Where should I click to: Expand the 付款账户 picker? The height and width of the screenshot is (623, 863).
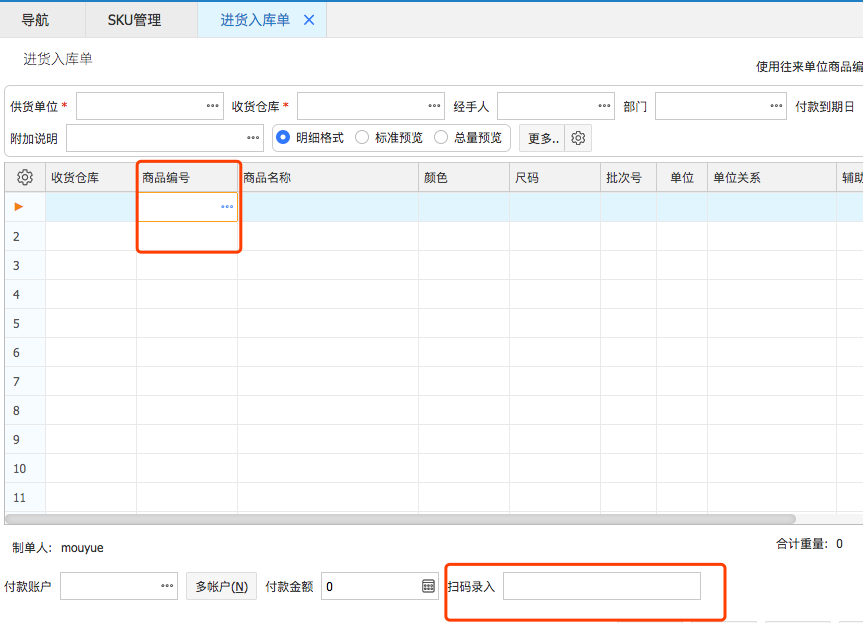(x=166, y=586)
